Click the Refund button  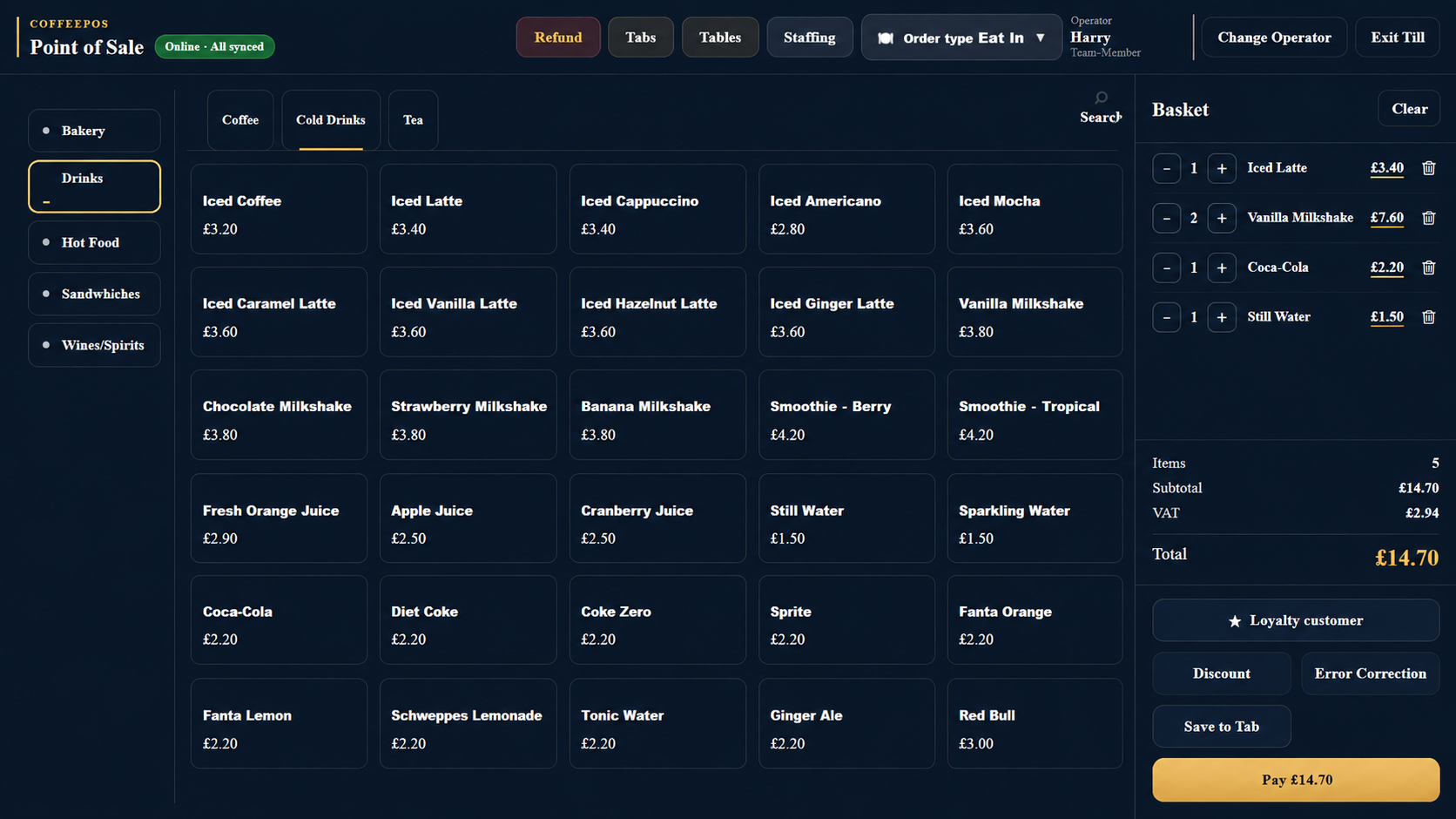point(558,37)
